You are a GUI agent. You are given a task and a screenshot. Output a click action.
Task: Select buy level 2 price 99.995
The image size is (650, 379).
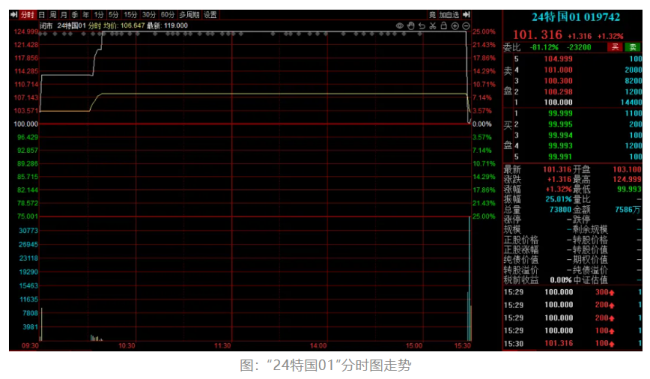click(560, 124)
